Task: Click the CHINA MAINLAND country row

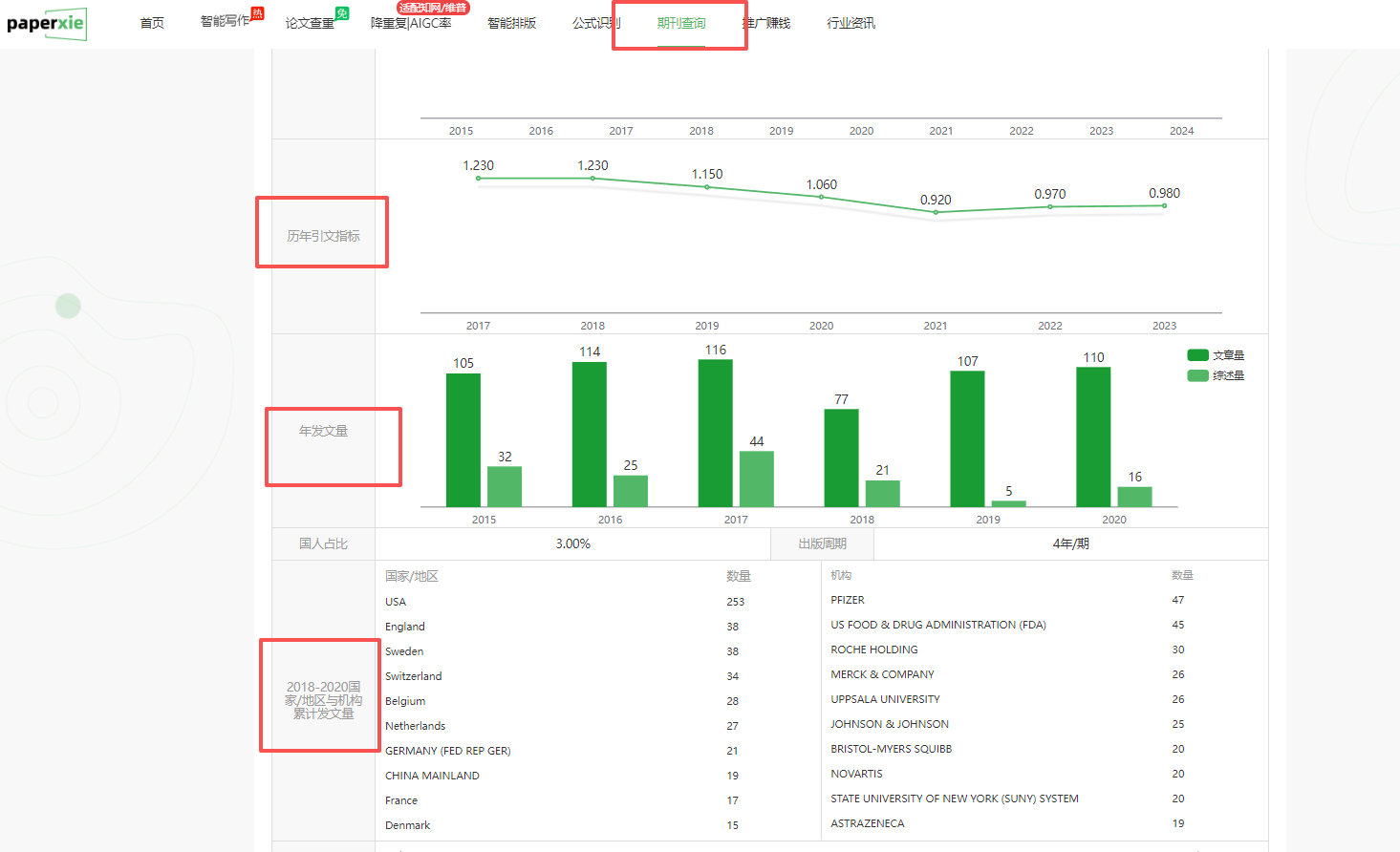Action: (432, 776)
